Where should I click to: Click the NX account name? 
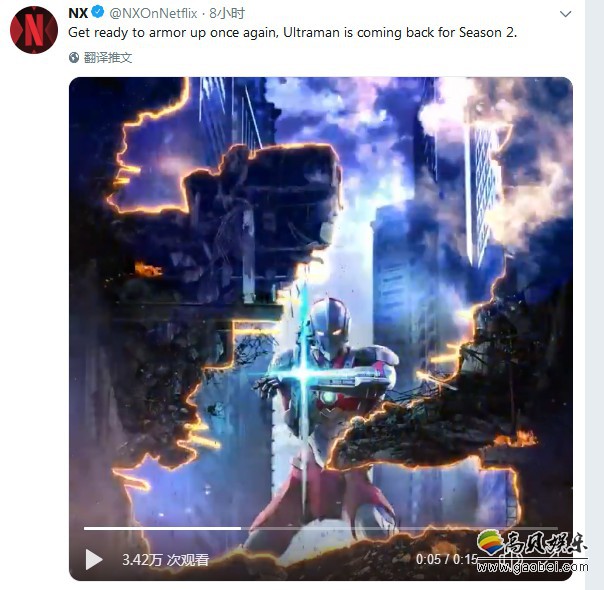point(78,13)
